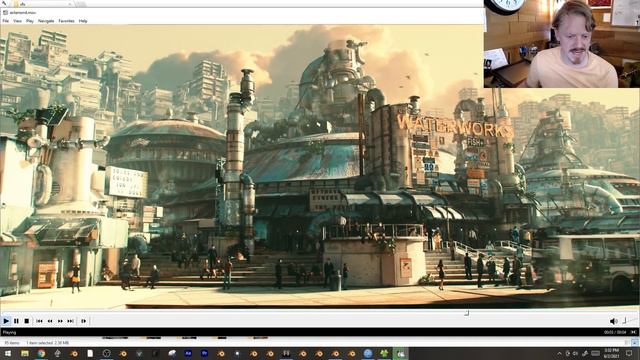This screenshot has width=640, height=360.
Task: Click the '35 items' count in Explorer
Action: click(11, 343)
